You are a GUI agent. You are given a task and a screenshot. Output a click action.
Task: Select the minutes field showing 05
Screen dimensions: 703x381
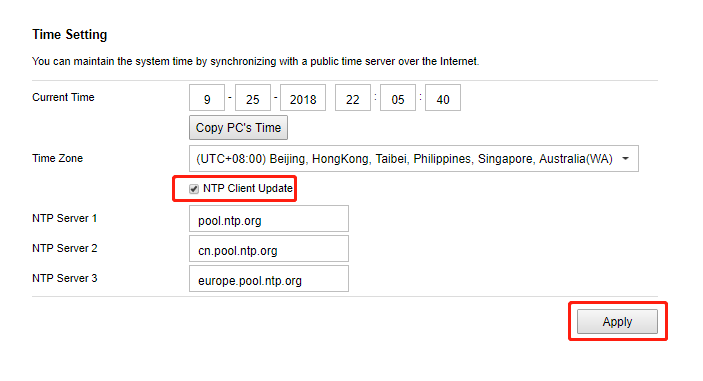click(398, 98)
